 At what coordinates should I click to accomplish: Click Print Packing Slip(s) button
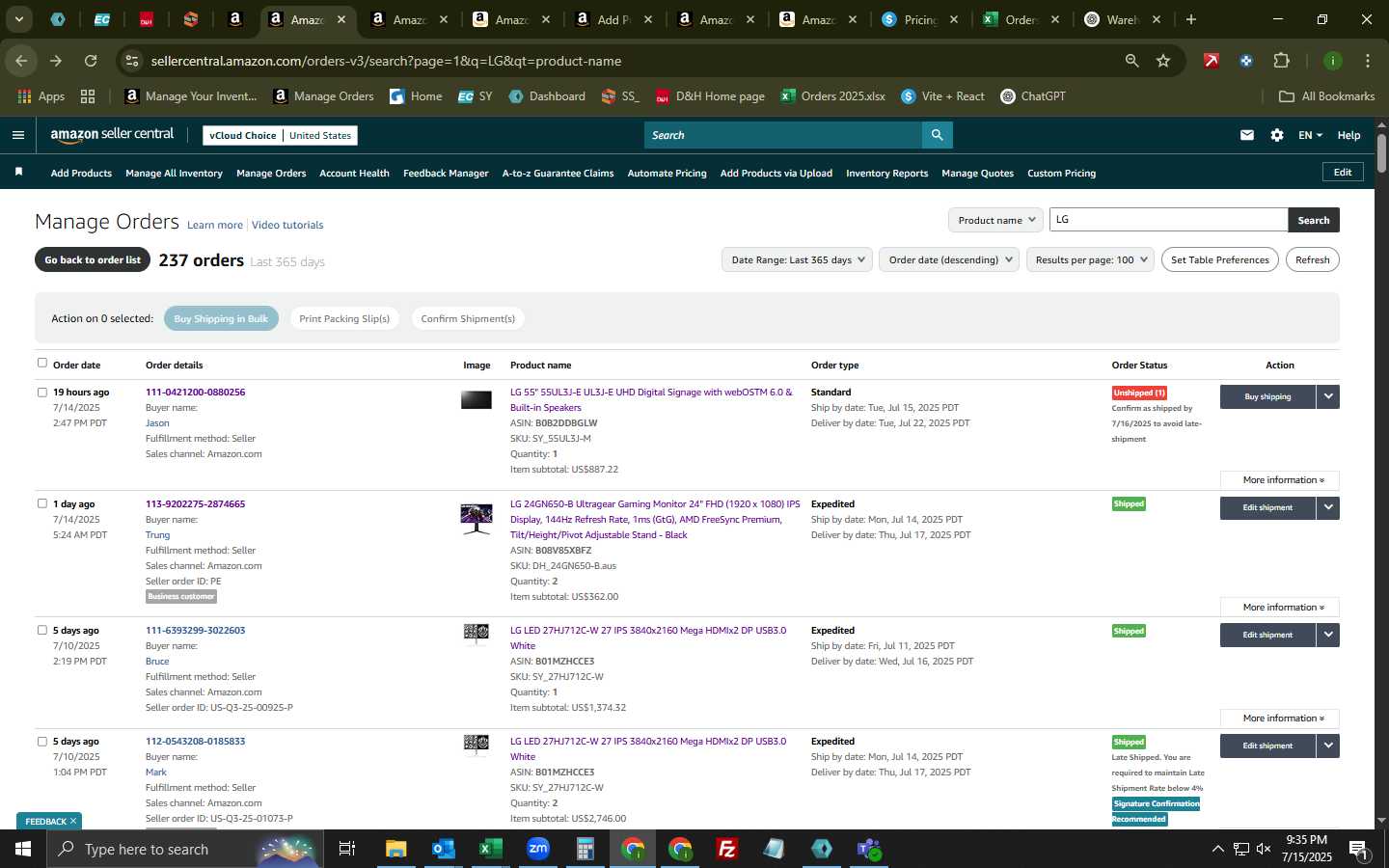tap(344, 318)
